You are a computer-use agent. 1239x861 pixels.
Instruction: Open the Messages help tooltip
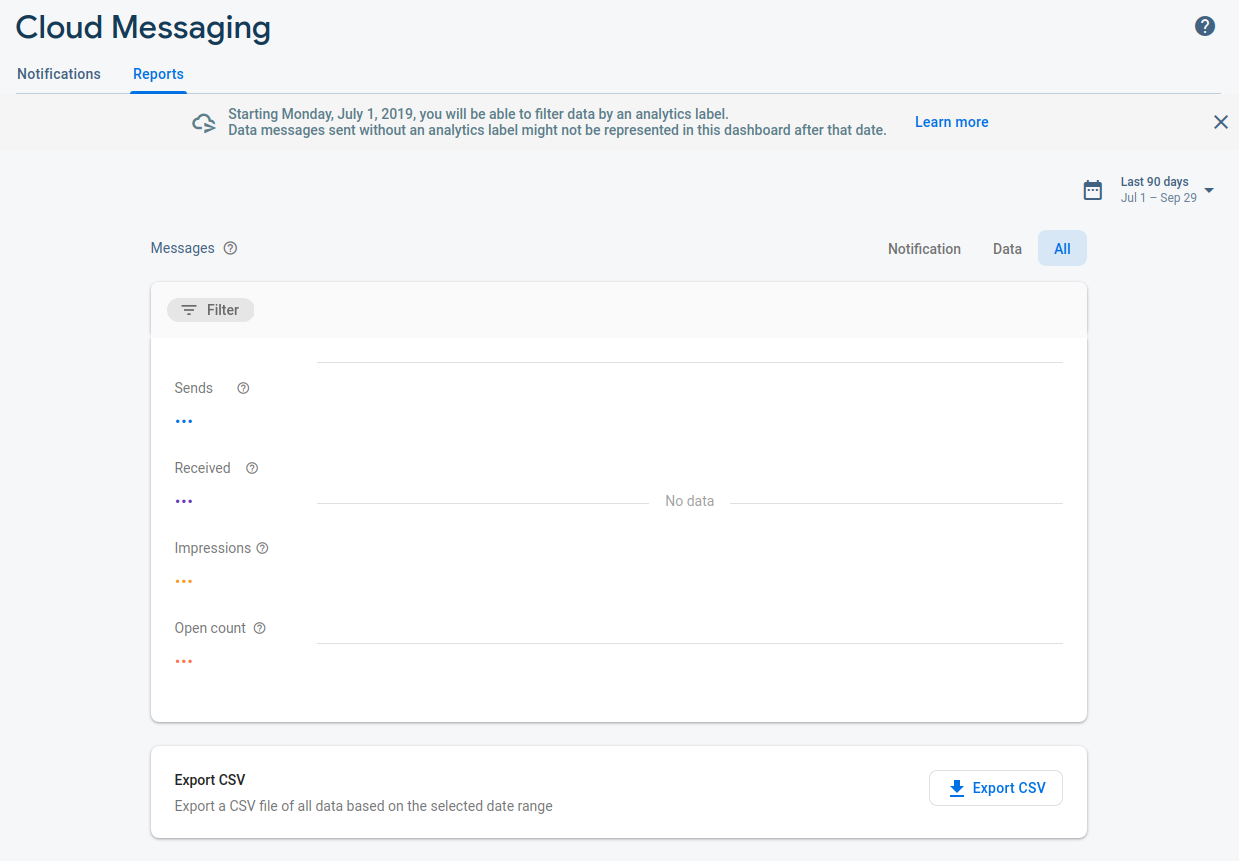pyautogui.click(x=231, y=247)
